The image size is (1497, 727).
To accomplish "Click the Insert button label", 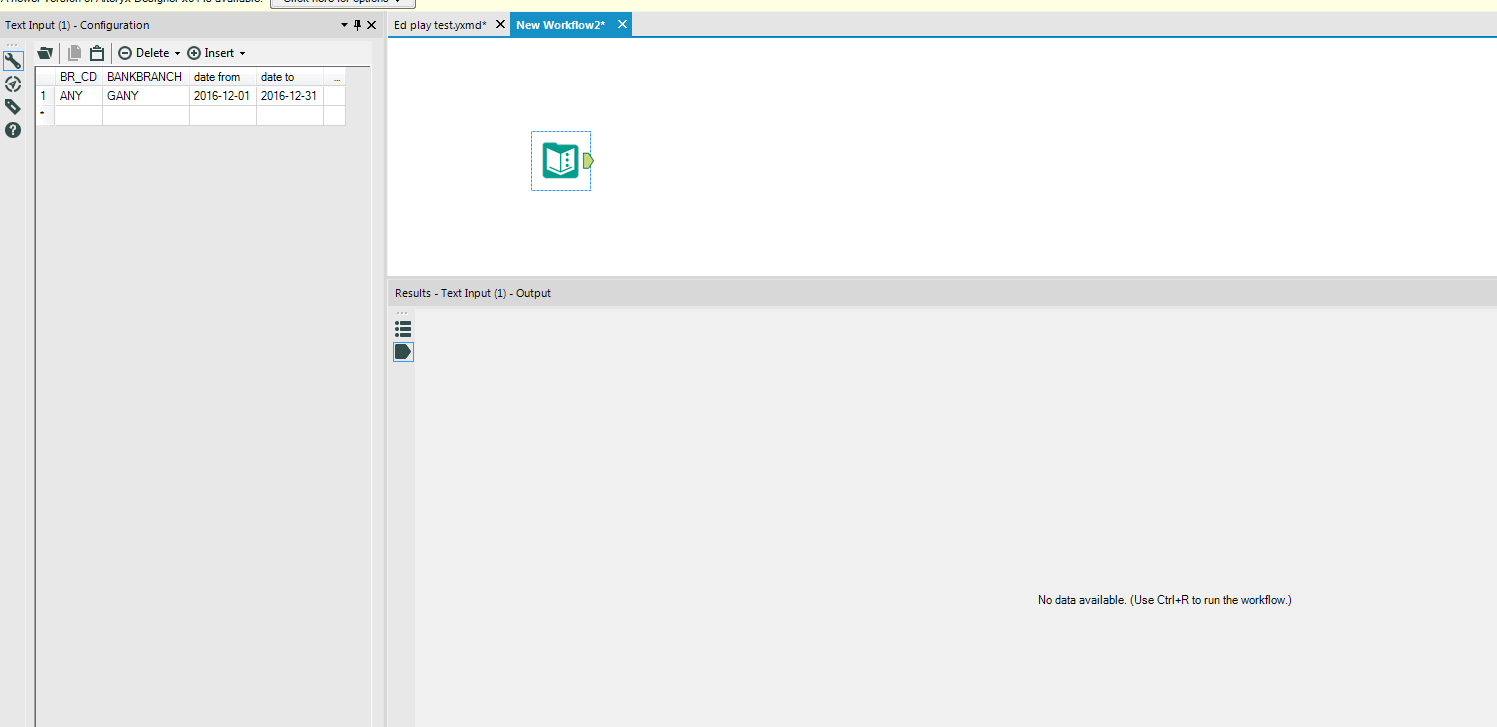I will 217,52.
